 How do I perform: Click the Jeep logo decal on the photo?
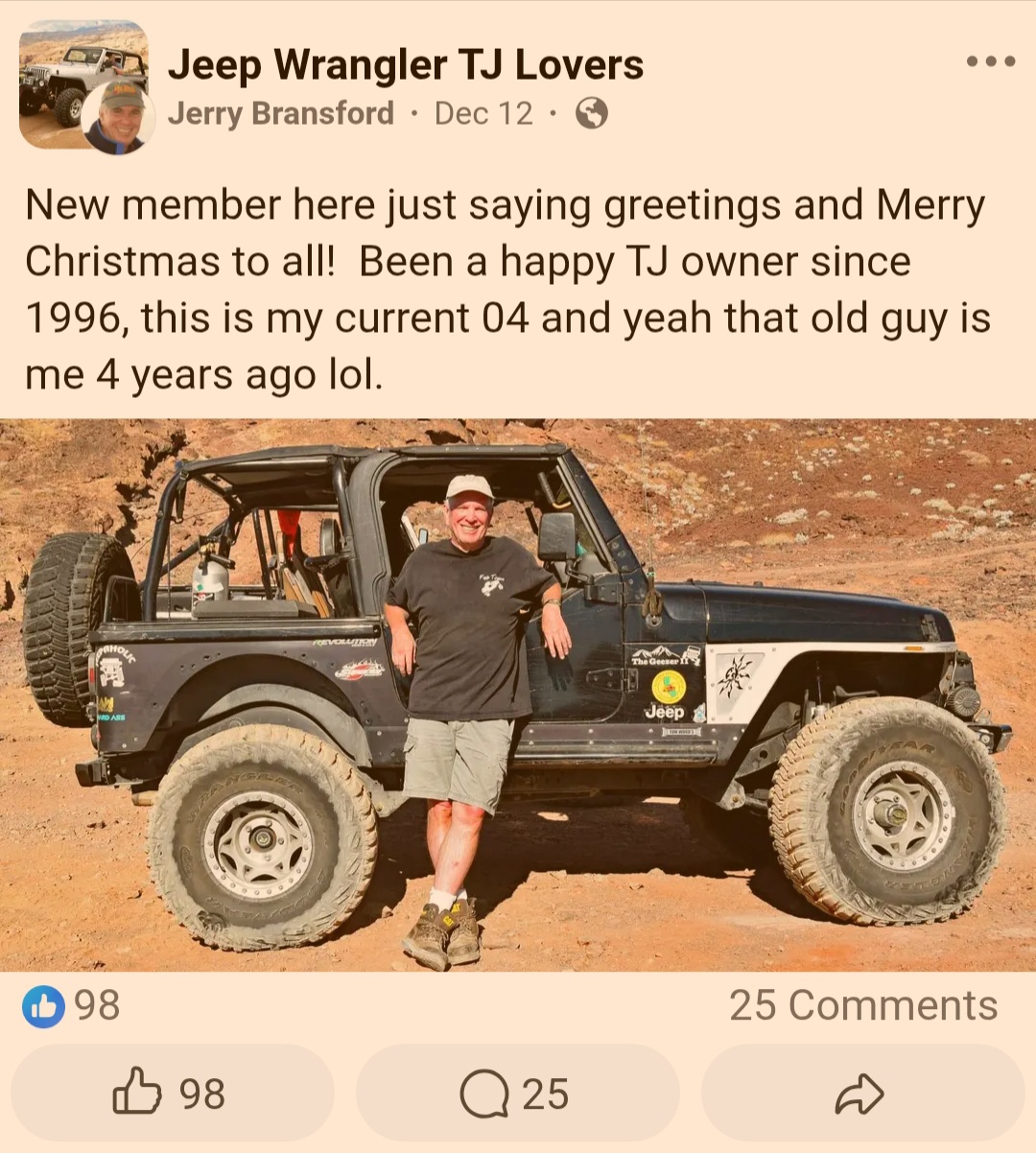[x=665, y=711]
